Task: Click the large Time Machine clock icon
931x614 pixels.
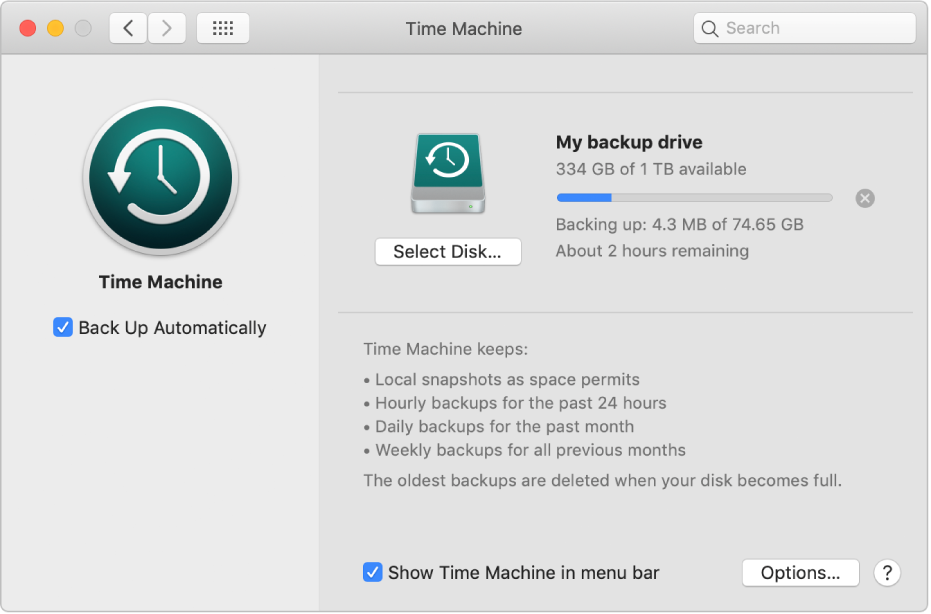Action: 161,180
